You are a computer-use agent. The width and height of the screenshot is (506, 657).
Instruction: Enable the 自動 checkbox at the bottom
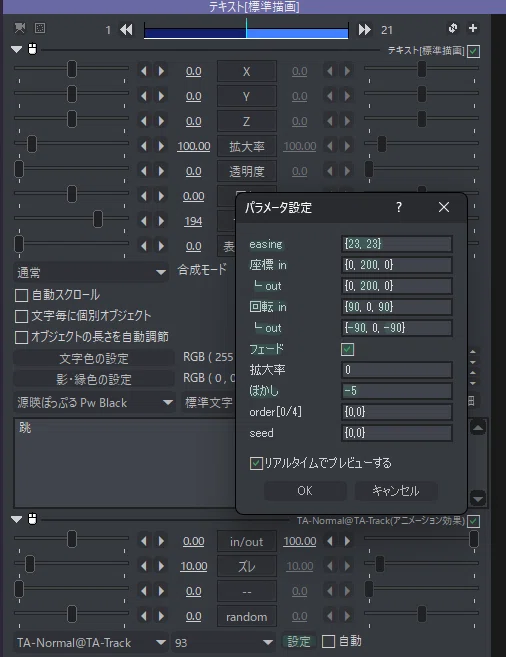click(x=328, y=641)
